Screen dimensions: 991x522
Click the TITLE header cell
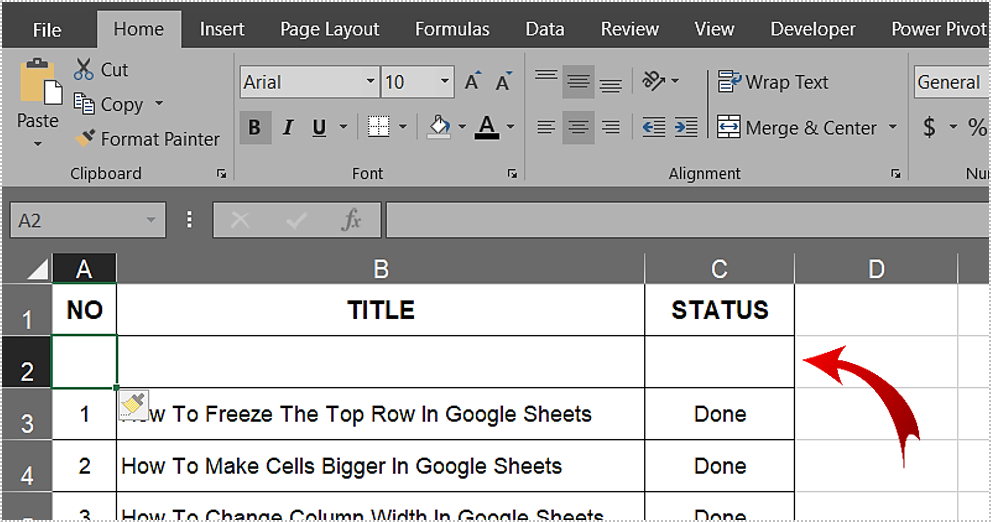(380, 310)
